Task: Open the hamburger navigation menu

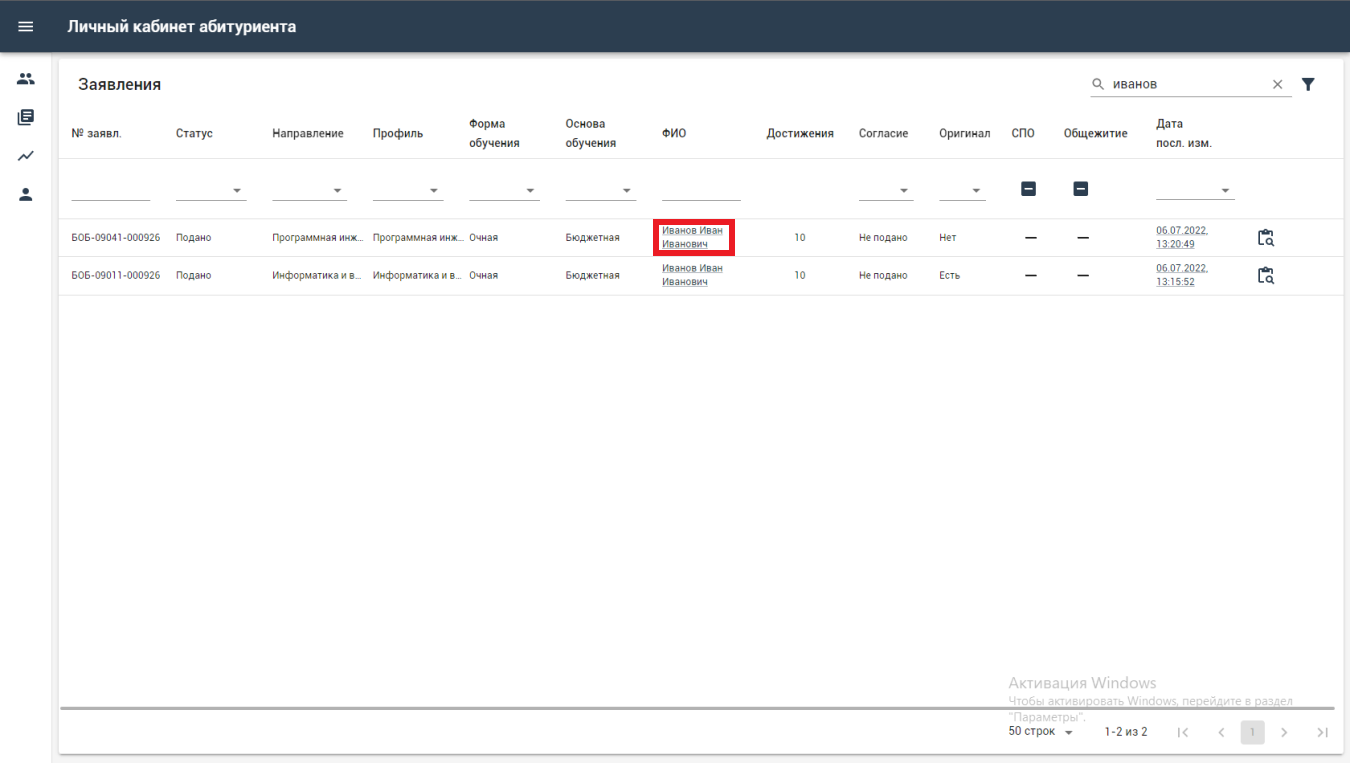Action: (26, 26)
